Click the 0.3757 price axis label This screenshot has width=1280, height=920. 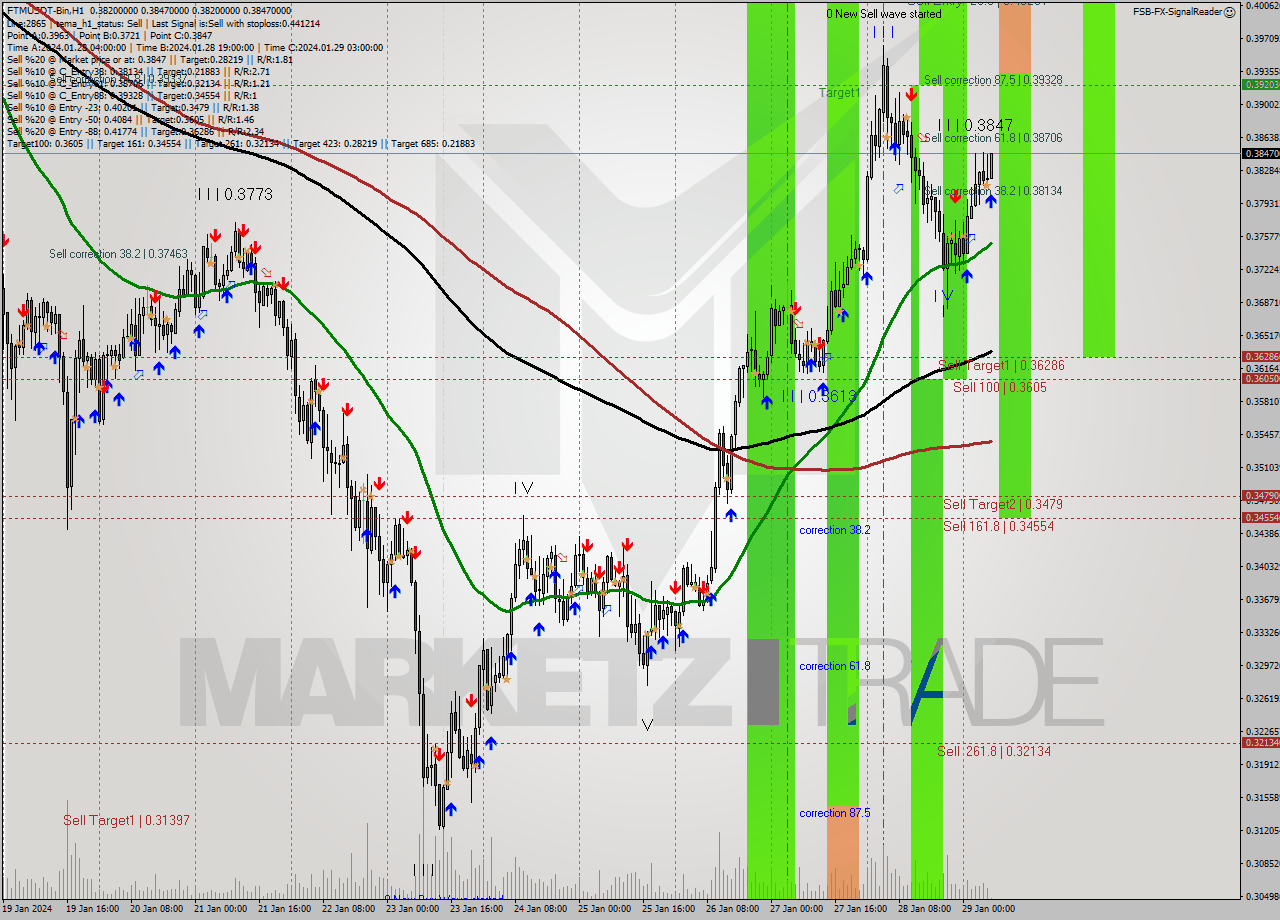[1261, 237]
